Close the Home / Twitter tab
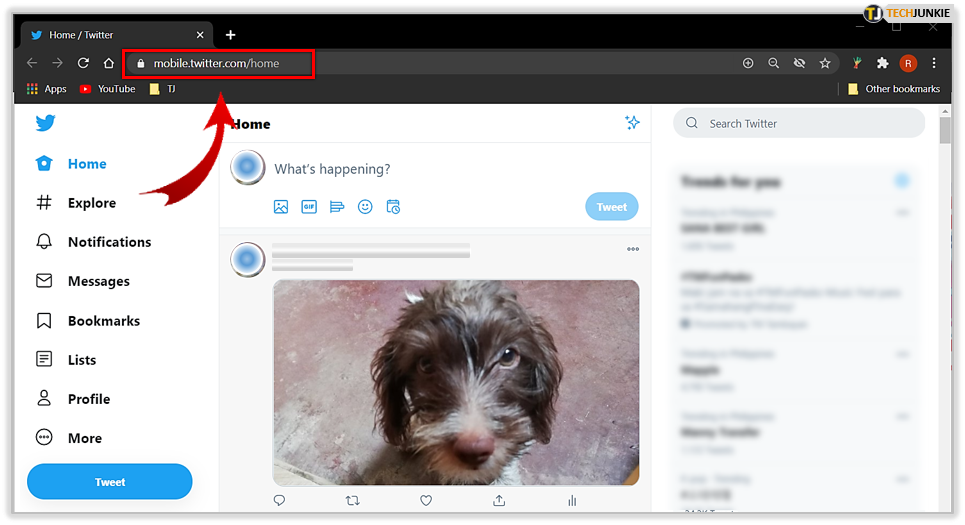 (x=200, y=35)
